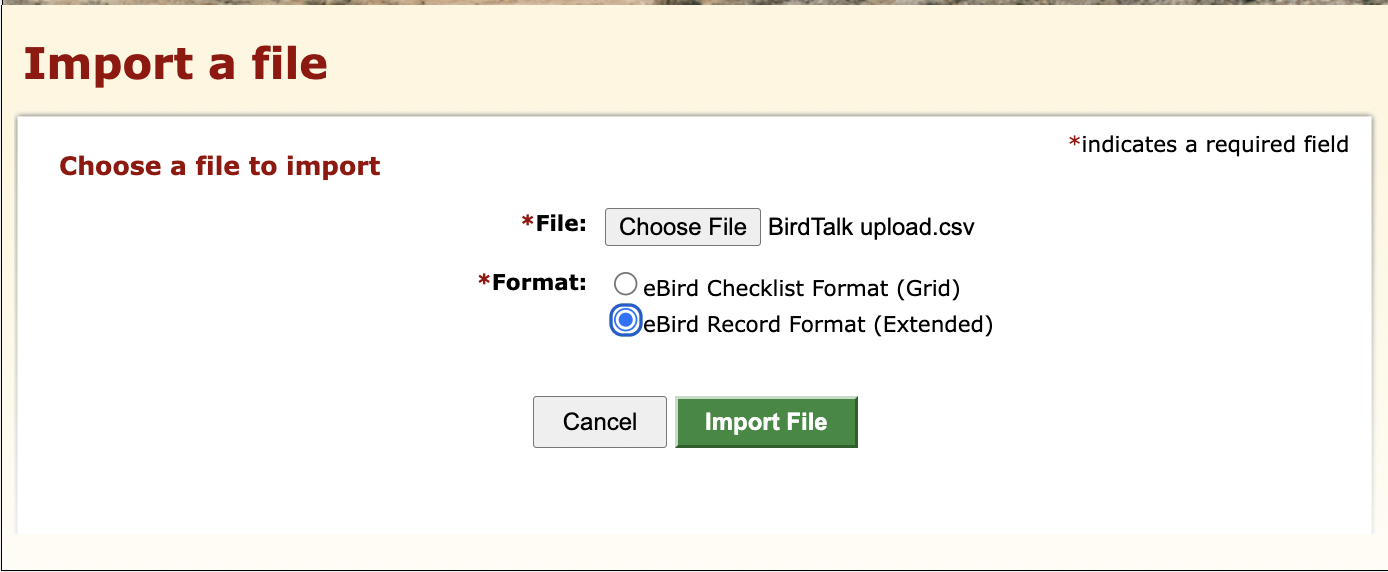Click the "eBird Checklist Format (Grid)" label text
1388x572 pixels.
(801, 289)
